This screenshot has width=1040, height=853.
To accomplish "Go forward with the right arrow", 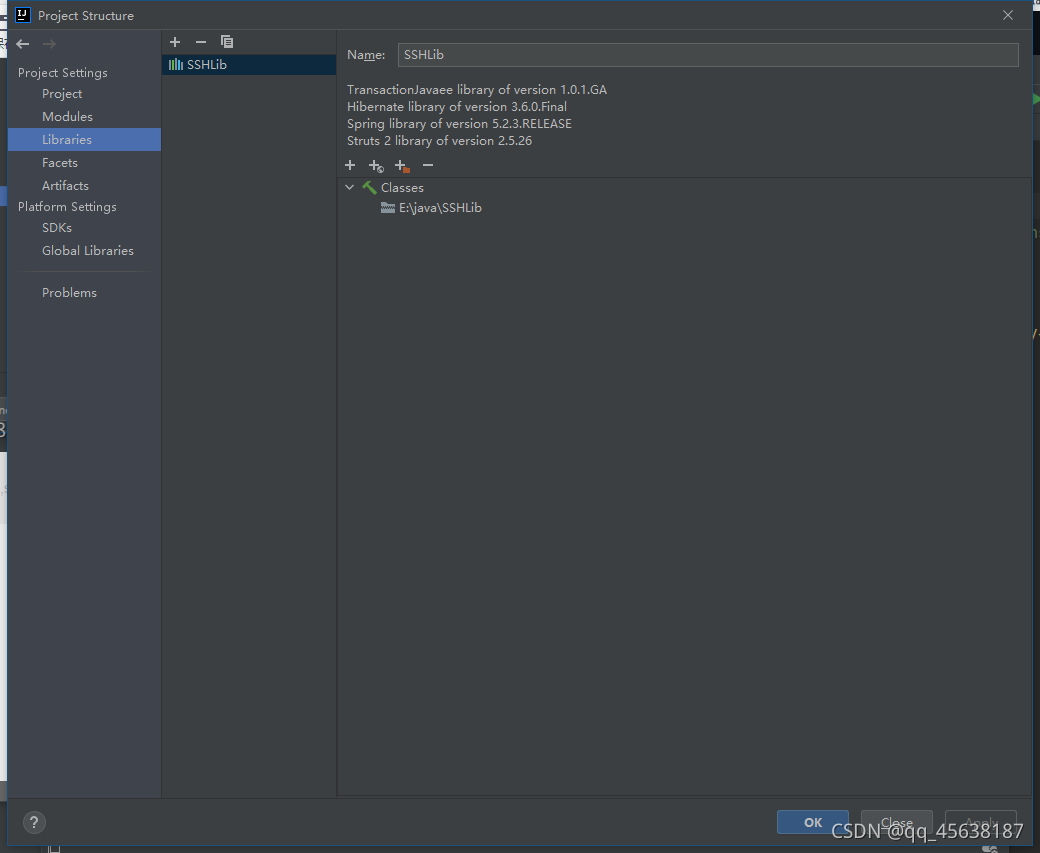I will [x=49, y=44].
